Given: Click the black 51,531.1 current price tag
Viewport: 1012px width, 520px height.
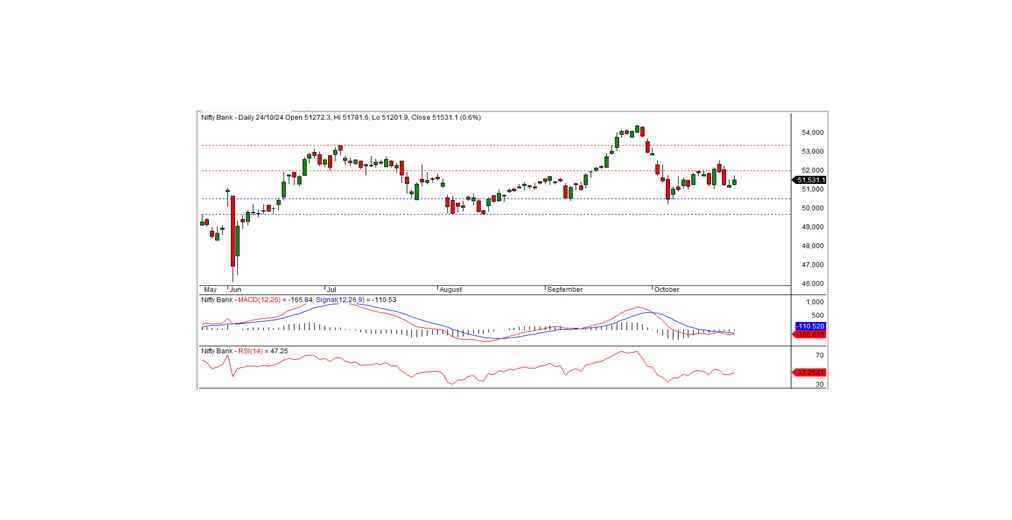Looking at the screenshot, I should 810,180.
